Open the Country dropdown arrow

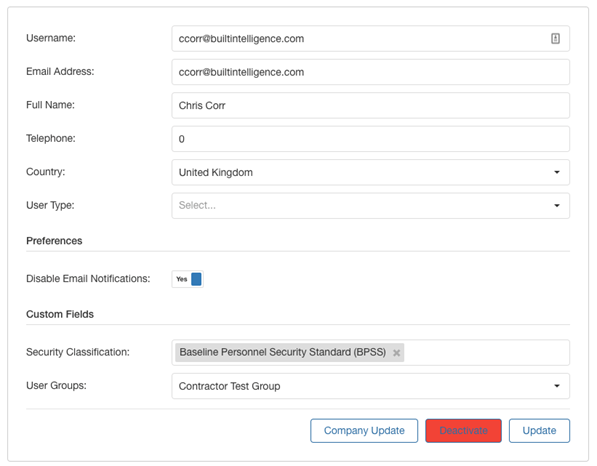(x=557, y=172)
